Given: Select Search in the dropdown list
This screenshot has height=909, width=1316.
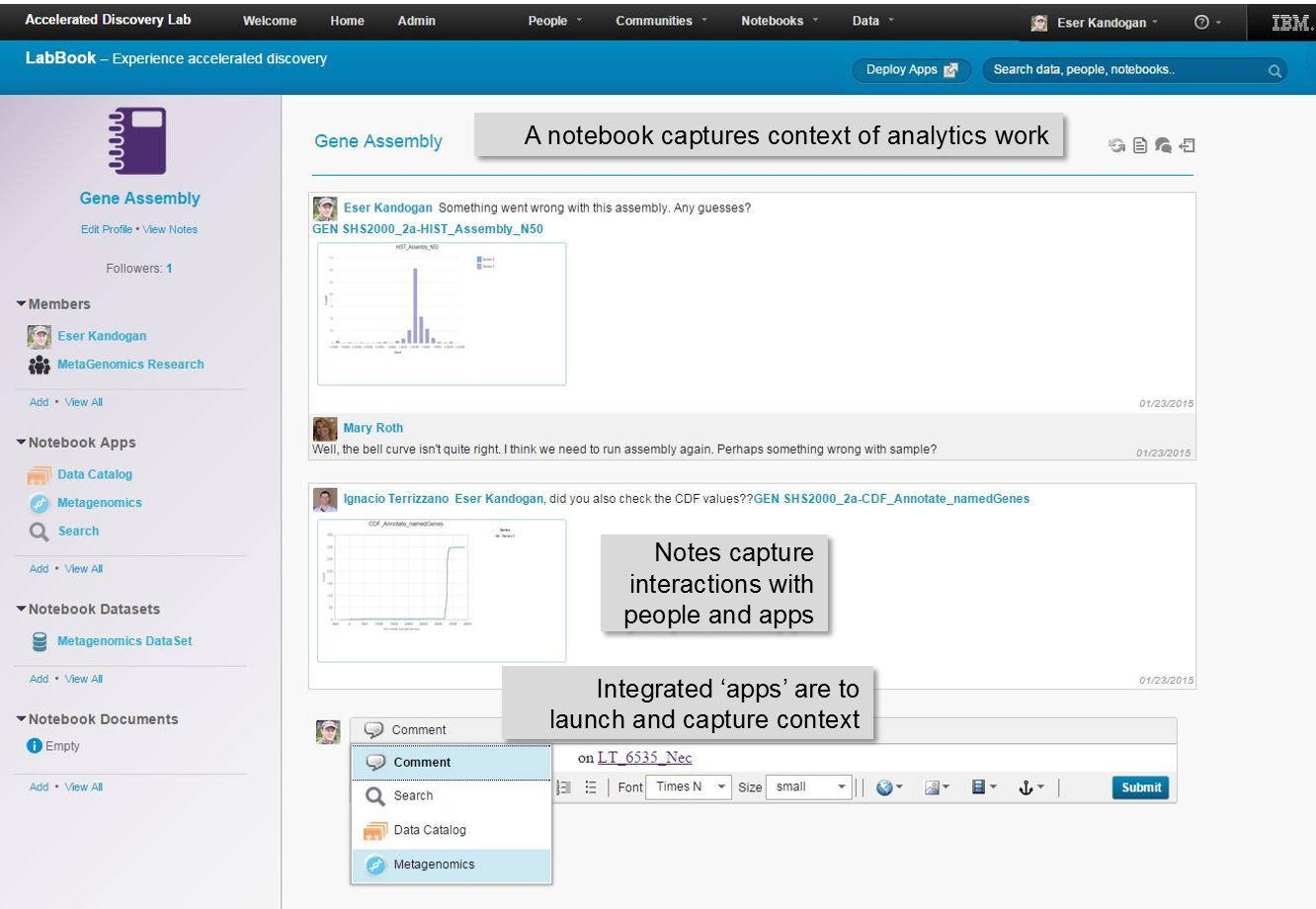Looking at the screenshot, I should [452, 796].
